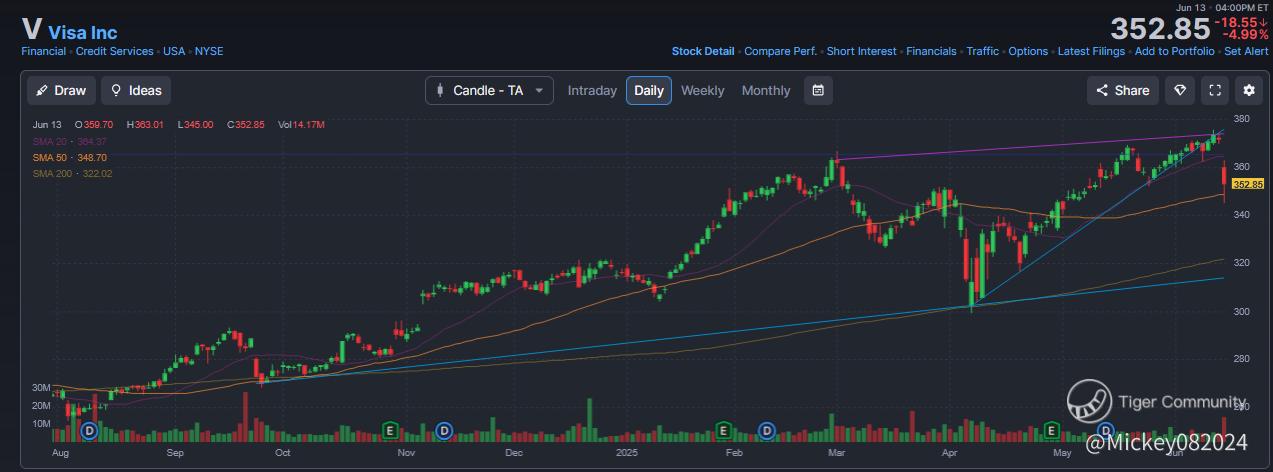Open the Ideas lightbulb button

click(x=136, y=90)
